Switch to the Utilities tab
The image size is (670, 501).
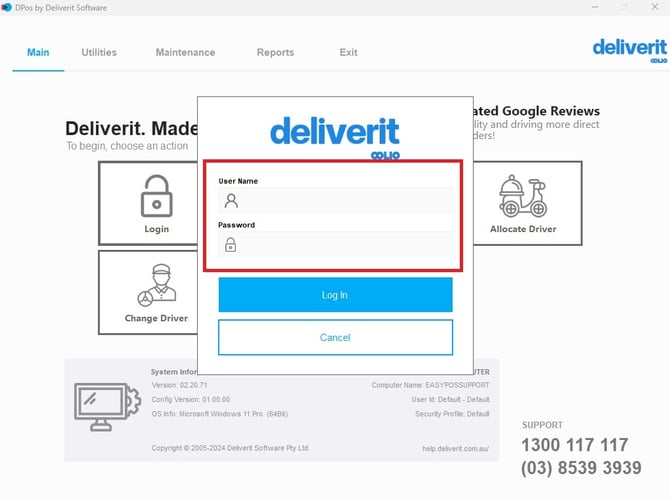[x=99, y=52]
